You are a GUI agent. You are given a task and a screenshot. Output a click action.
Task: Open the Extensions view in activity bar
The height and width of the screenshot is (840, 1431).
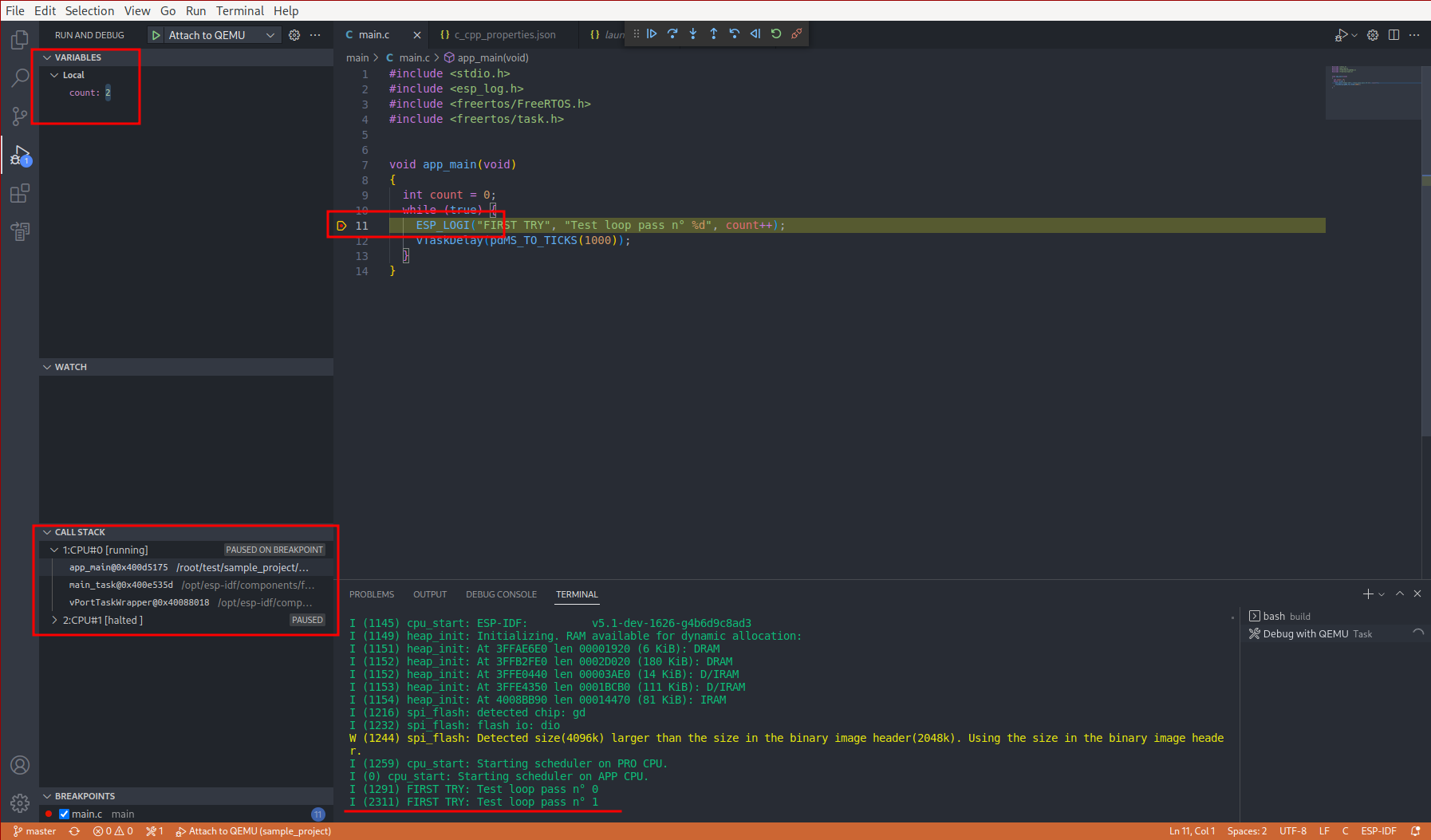click(20, 193)
